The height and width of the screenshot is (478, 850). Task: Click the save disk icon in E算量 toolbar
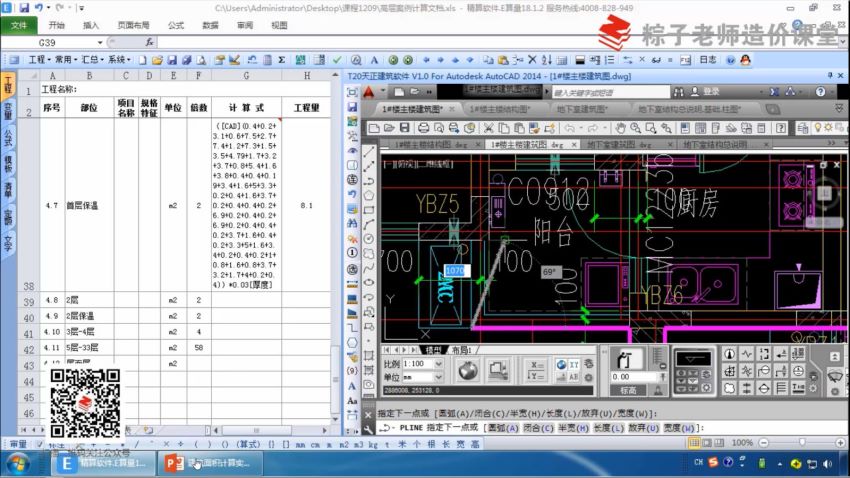(x=172, y=60)
